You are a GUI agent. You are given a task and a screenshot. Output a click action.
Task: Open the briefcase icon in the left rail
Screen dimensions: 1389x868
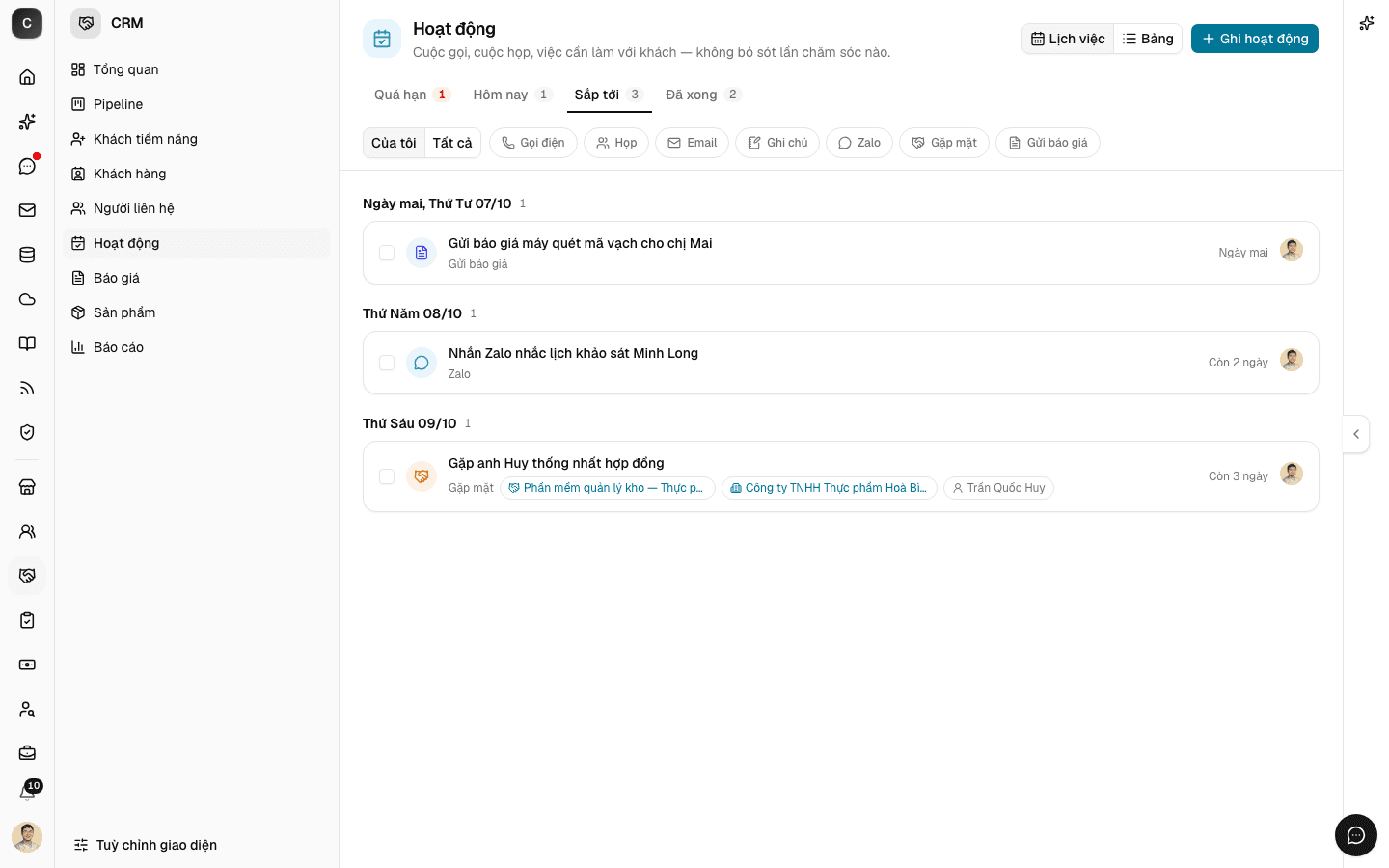pos(27,753)
